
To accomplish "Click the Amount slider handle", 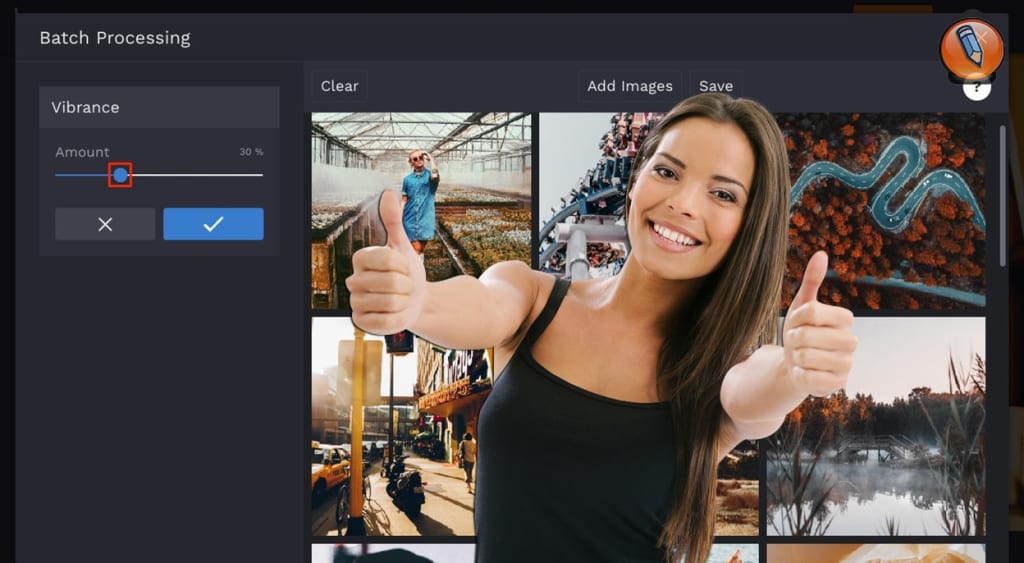I will (x=120, y=175).
